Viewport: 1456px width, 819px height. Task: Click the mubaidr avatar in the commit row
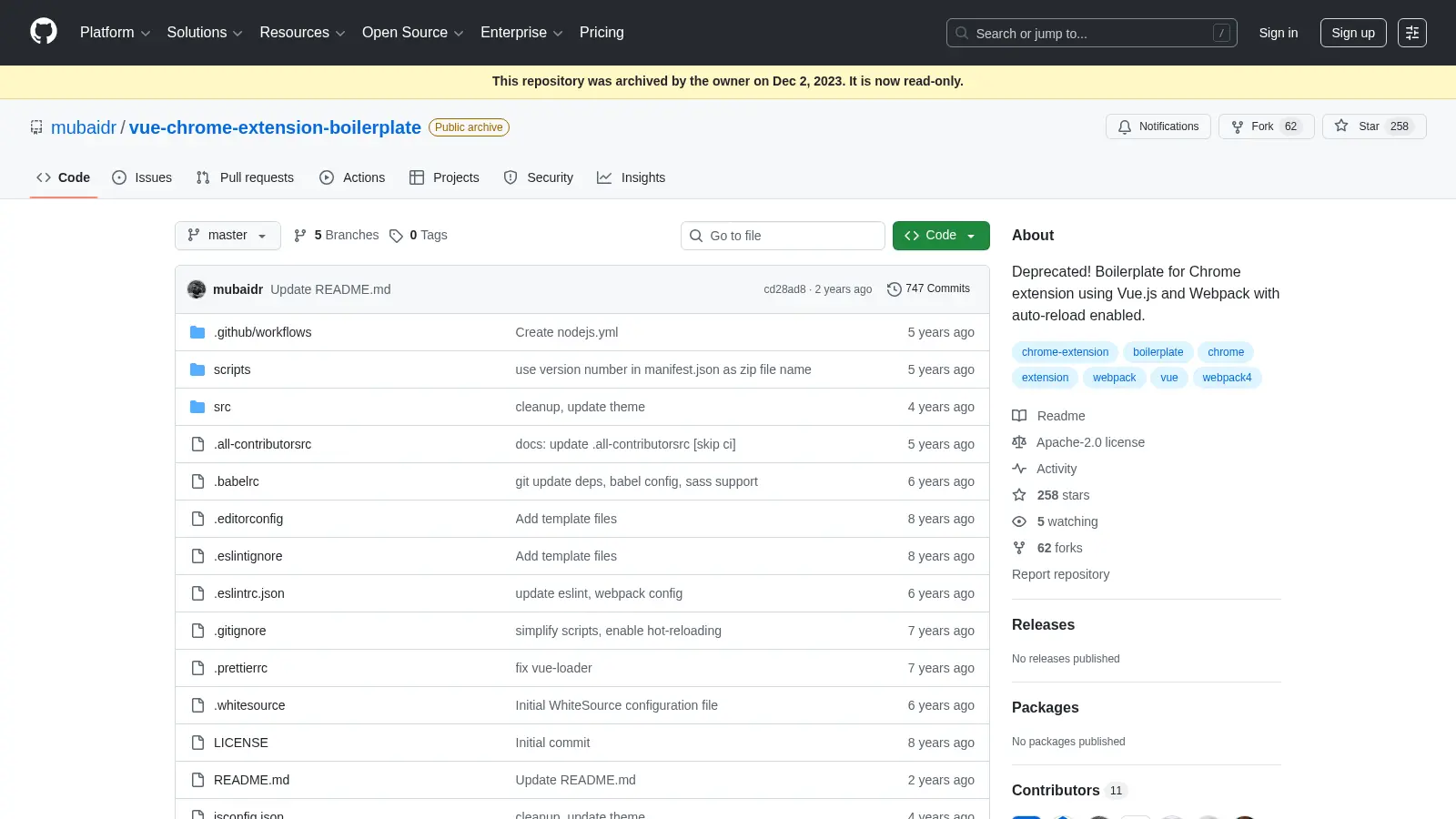[x=197, y=289]
